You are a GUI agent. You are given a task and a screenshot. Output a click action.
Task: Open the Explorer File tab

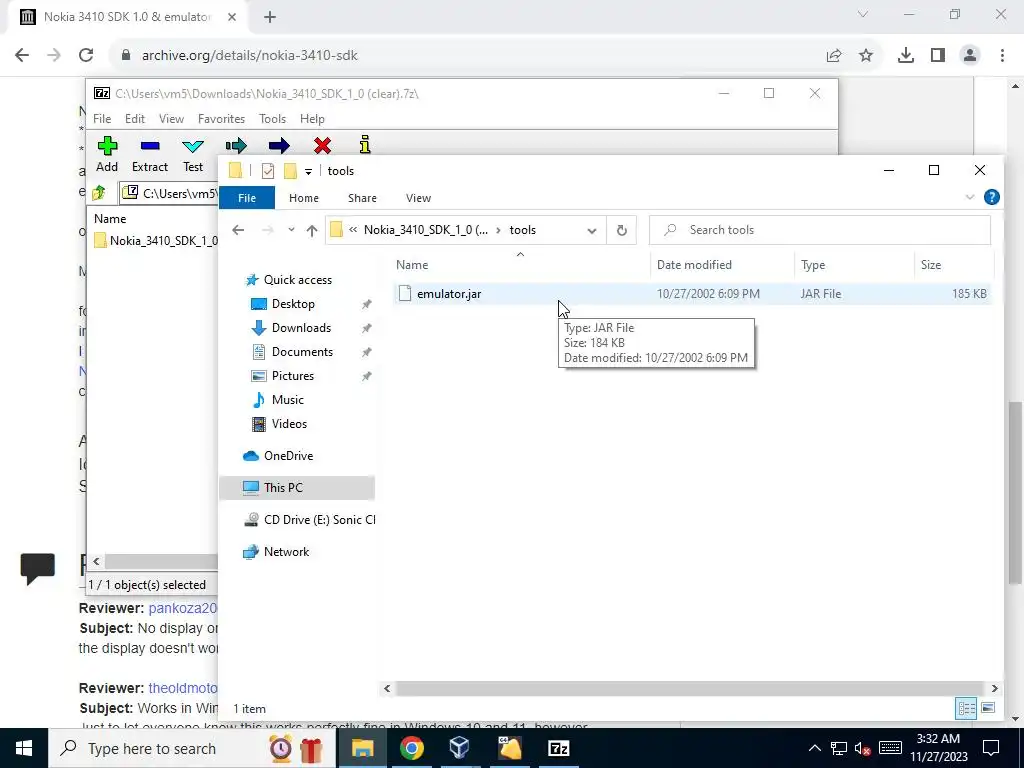click(x=247, y=198)
